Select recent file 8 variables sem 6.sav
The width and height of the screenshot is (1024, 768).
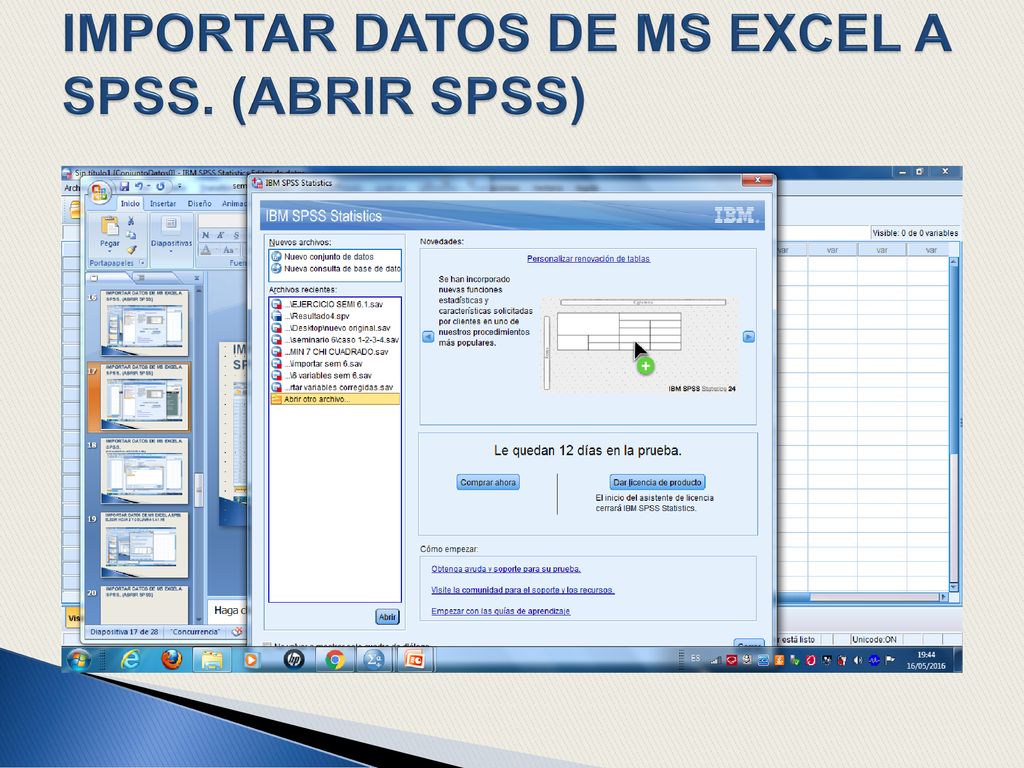[335, 376]
